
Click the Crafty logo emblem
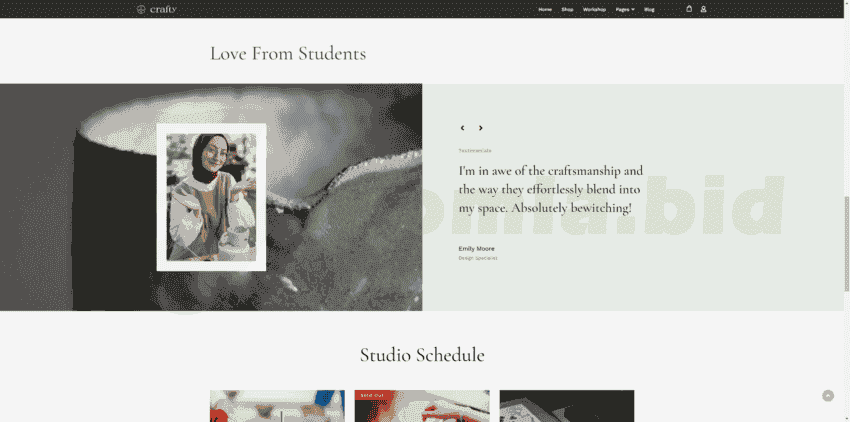pos(141,9)
